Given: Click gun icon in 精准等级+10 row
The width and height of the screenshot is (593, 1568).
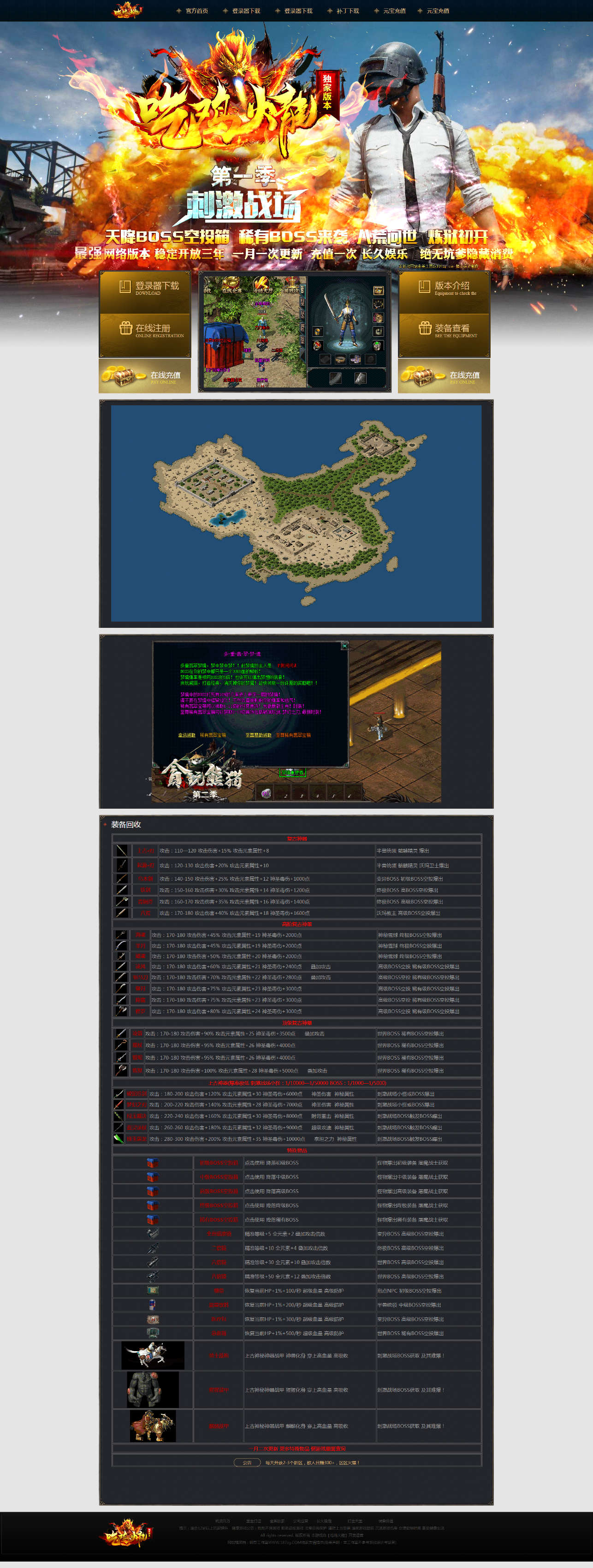Looking at the screenshot, I should coord(153,1248).
